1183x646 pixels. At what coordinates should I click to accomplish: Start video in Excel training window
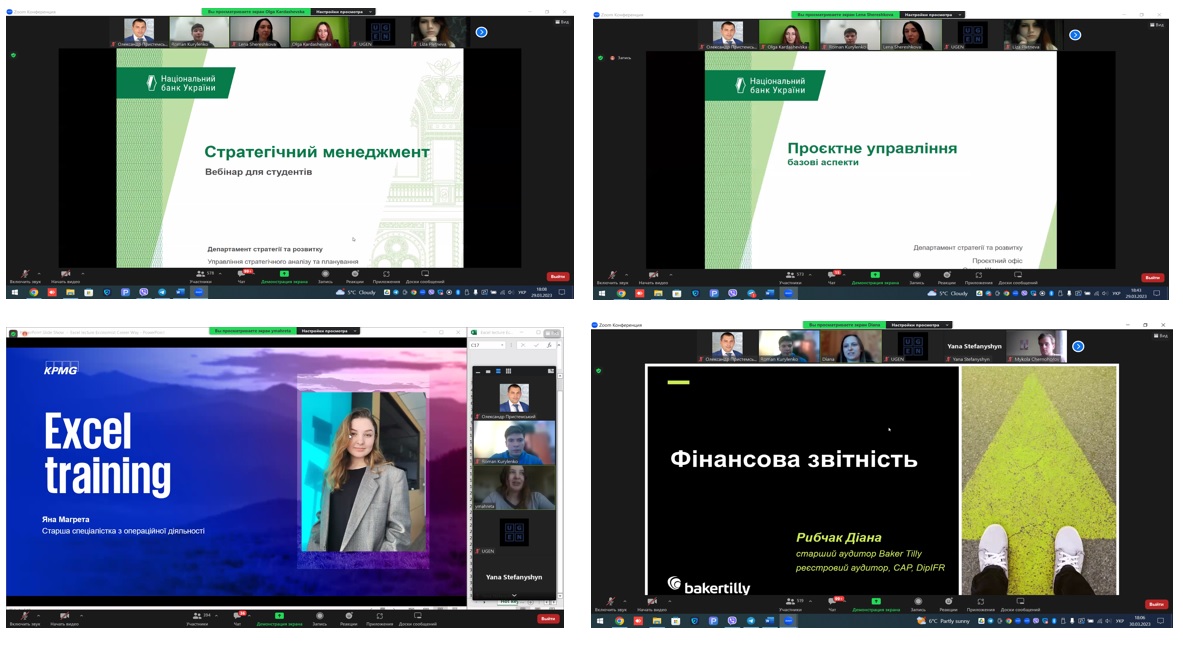pos(65,618)
